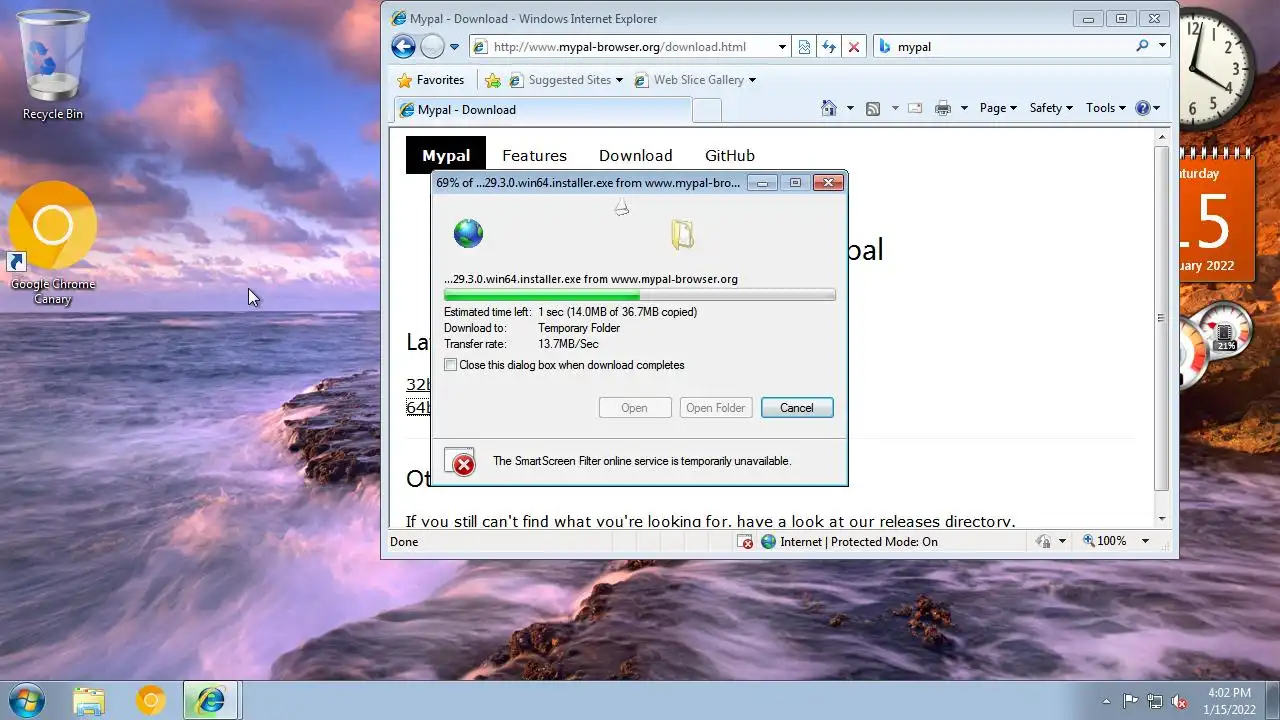Open the Tools menu
Screen dimensions: 1280x720
(1106, 108)
